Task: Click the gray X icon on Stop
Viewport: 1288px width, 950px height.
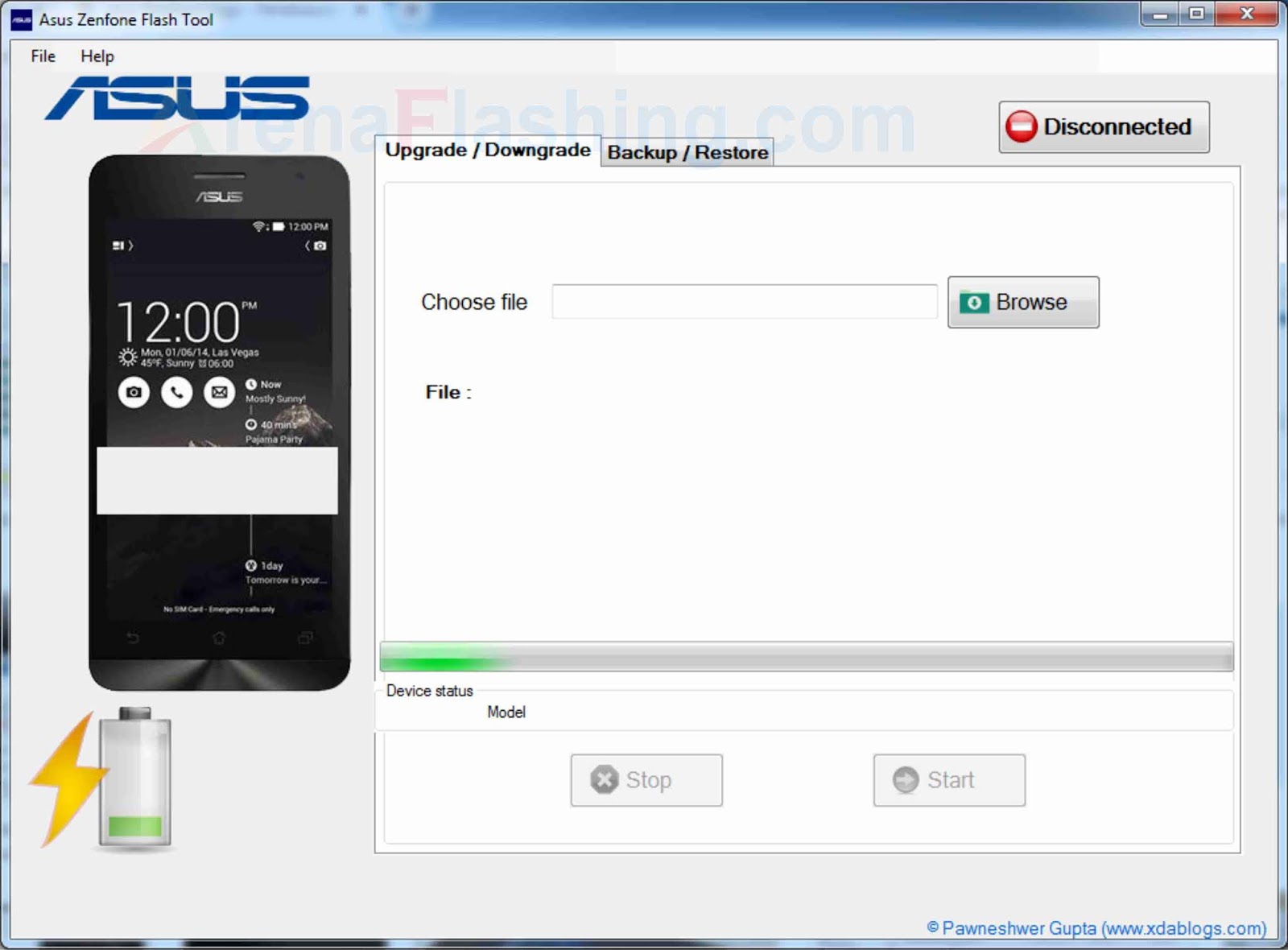Action: pos(605,779)
